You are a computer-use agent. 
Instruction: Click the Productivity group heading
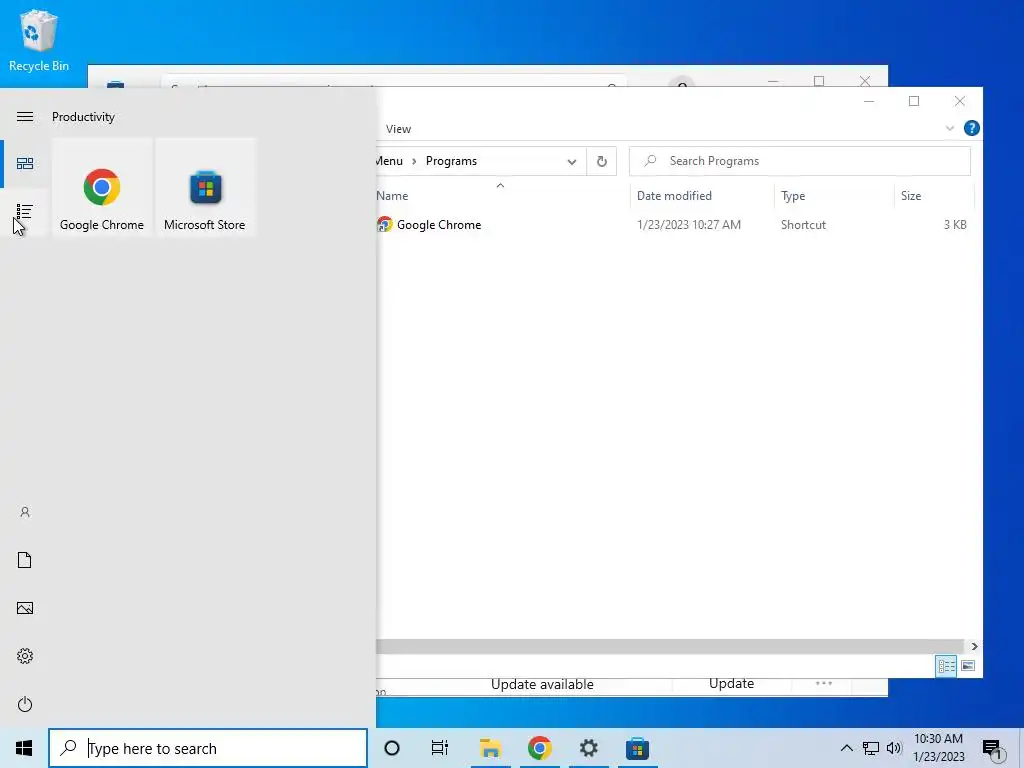84,117
